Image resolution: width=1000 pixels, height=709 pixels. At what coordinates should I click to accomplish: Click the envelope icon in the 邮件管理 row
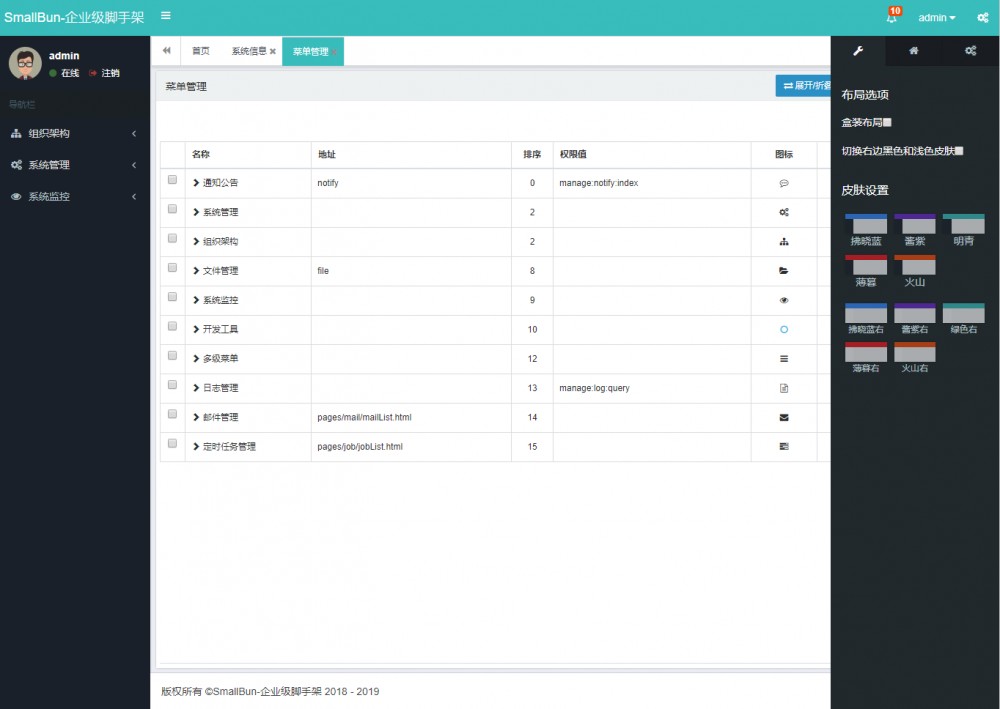pos(785,417)
